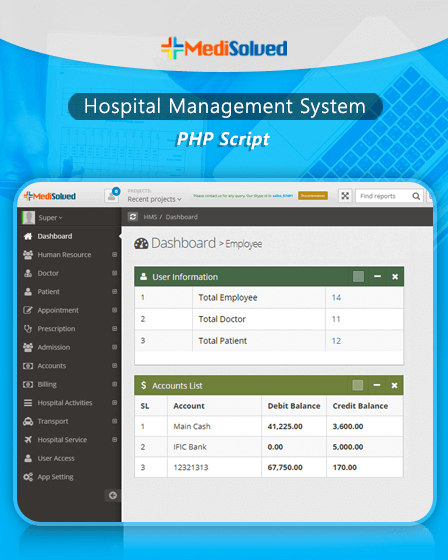Viewport: 448px width, 560px height.
Task: Expand the Hospital Activities submenu
Action: point(114,403)
